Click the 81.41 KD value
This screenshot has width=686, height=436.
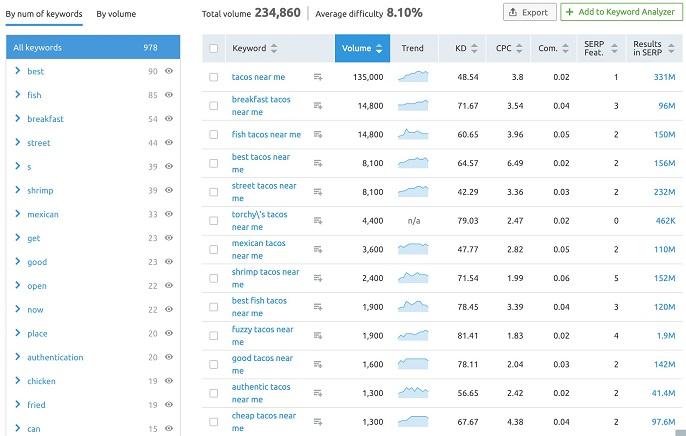click(468, 335)
